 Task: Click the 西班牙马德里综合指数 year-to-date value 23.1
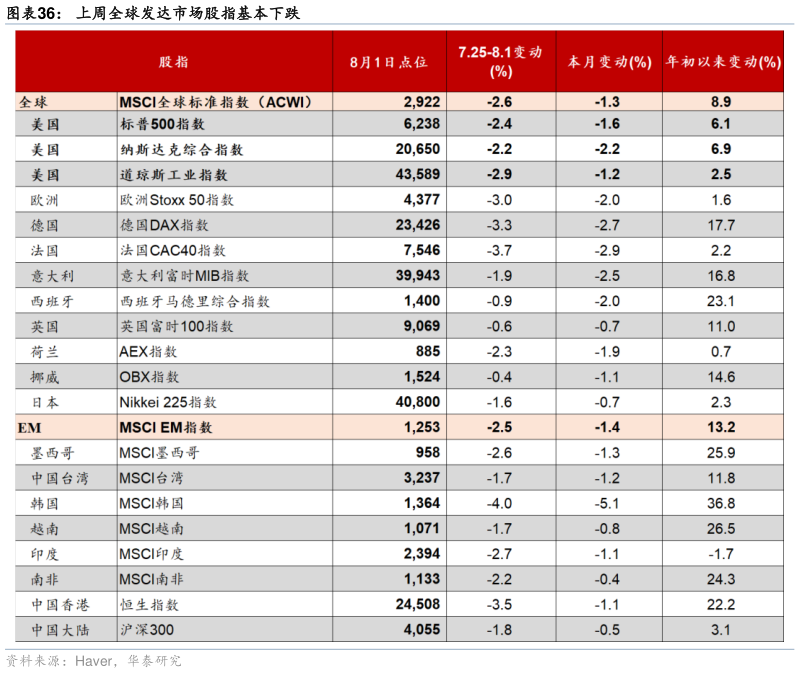coord(721,301)
